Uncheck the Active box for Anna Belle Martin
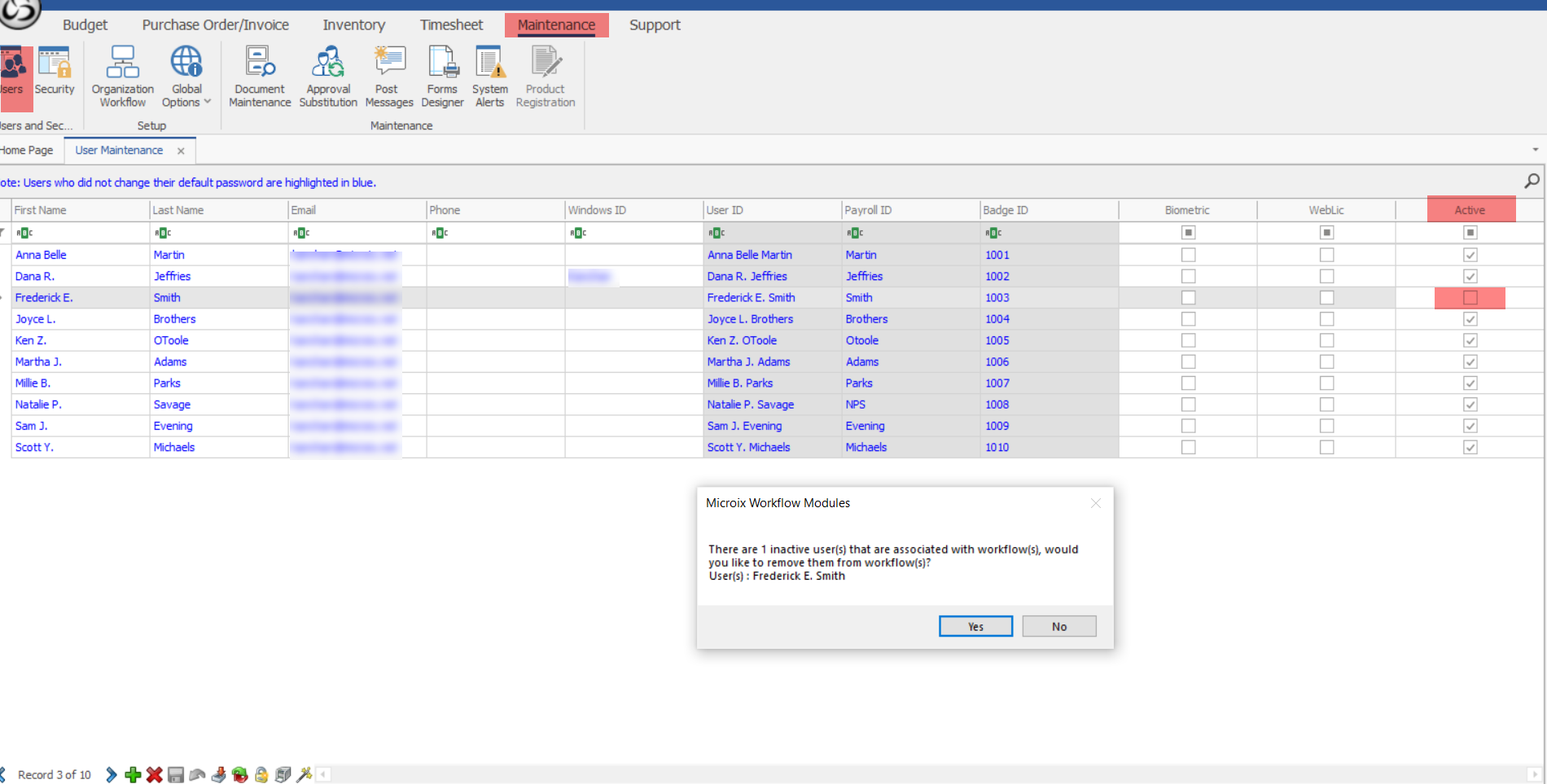Screen dimensions: 1547x784 (1470, 255)
